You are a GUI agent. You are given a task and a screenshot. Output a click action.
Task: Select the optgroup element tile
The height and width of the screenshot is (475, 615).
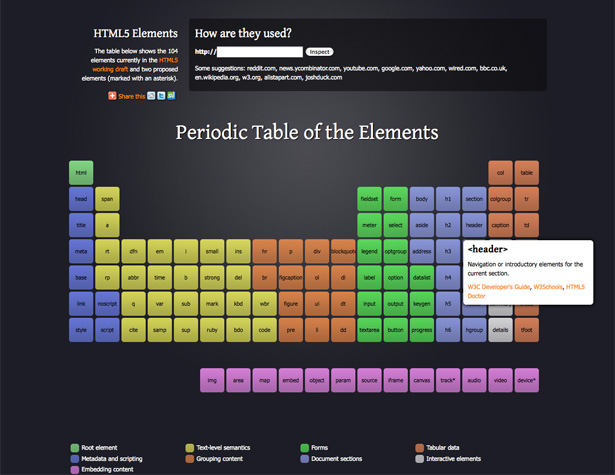(x=395, y=251)
